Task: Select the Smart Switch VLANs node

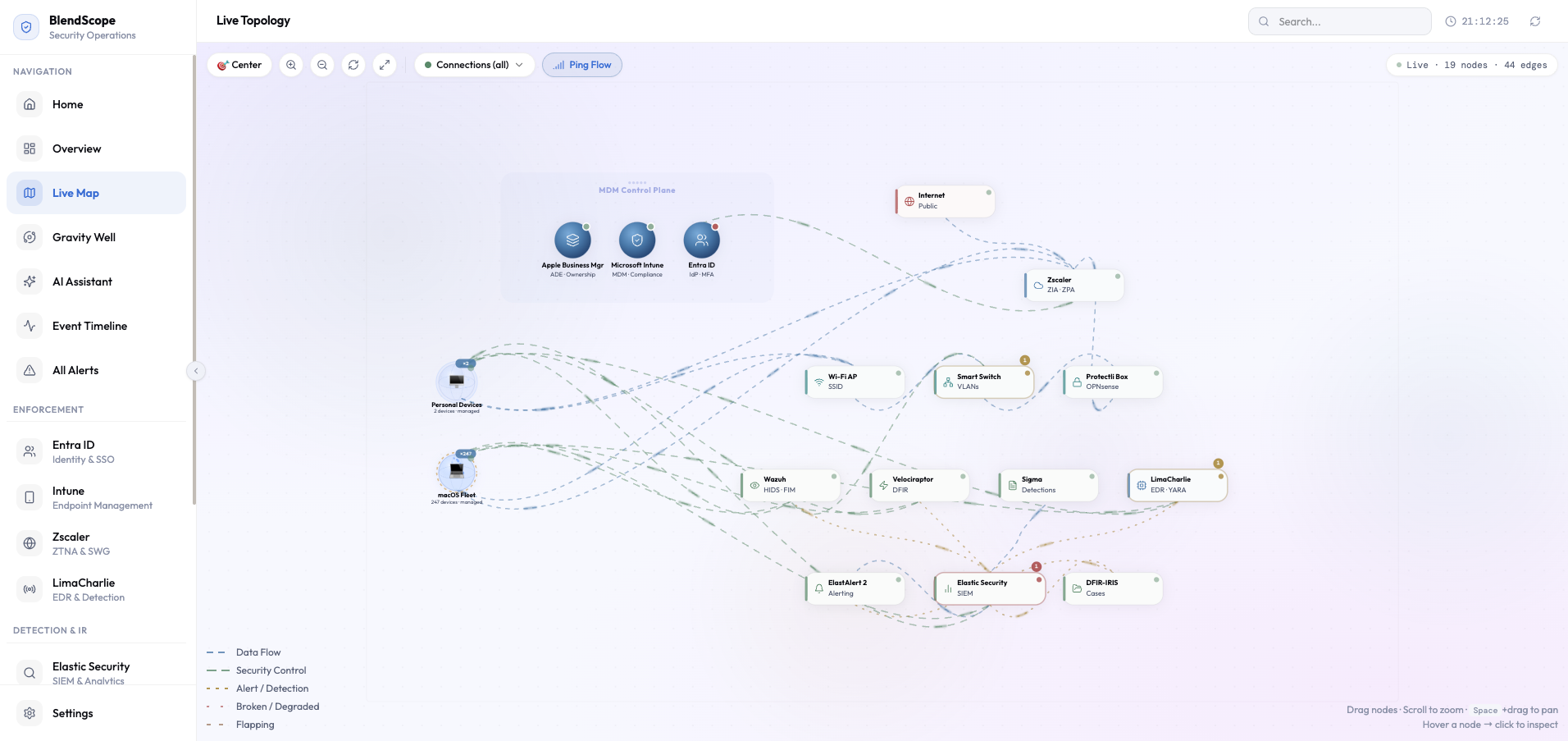Action: tap(983, 382)
